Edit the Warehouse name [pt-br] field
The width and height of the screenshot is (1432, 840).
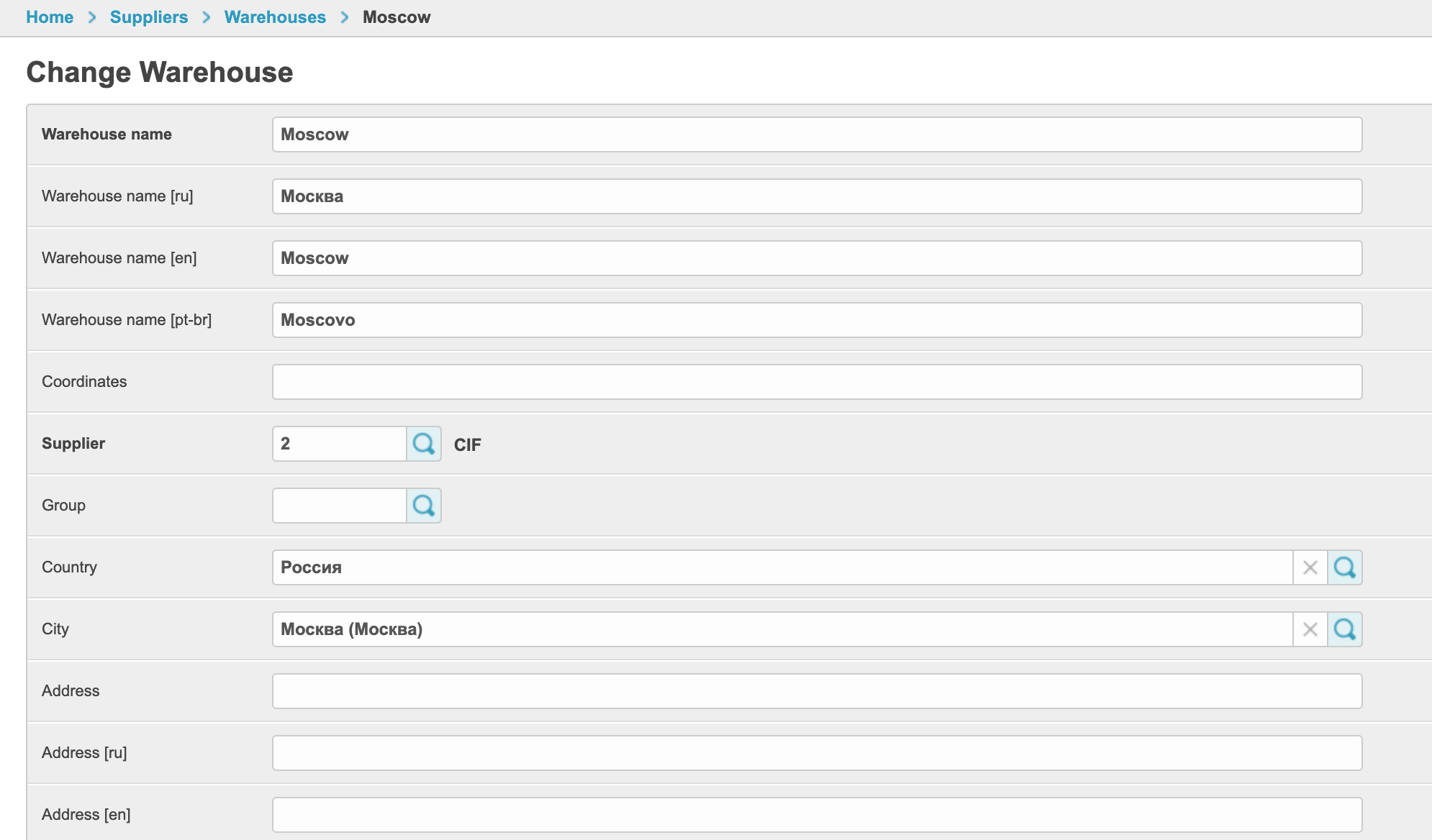(817, 320)
